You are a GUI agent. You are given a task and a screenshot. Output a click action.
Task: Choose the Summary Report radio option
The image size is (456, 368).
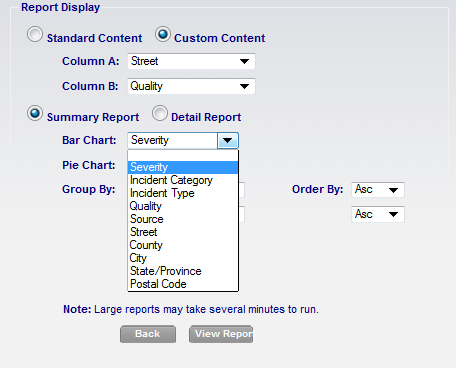(35, 113)
